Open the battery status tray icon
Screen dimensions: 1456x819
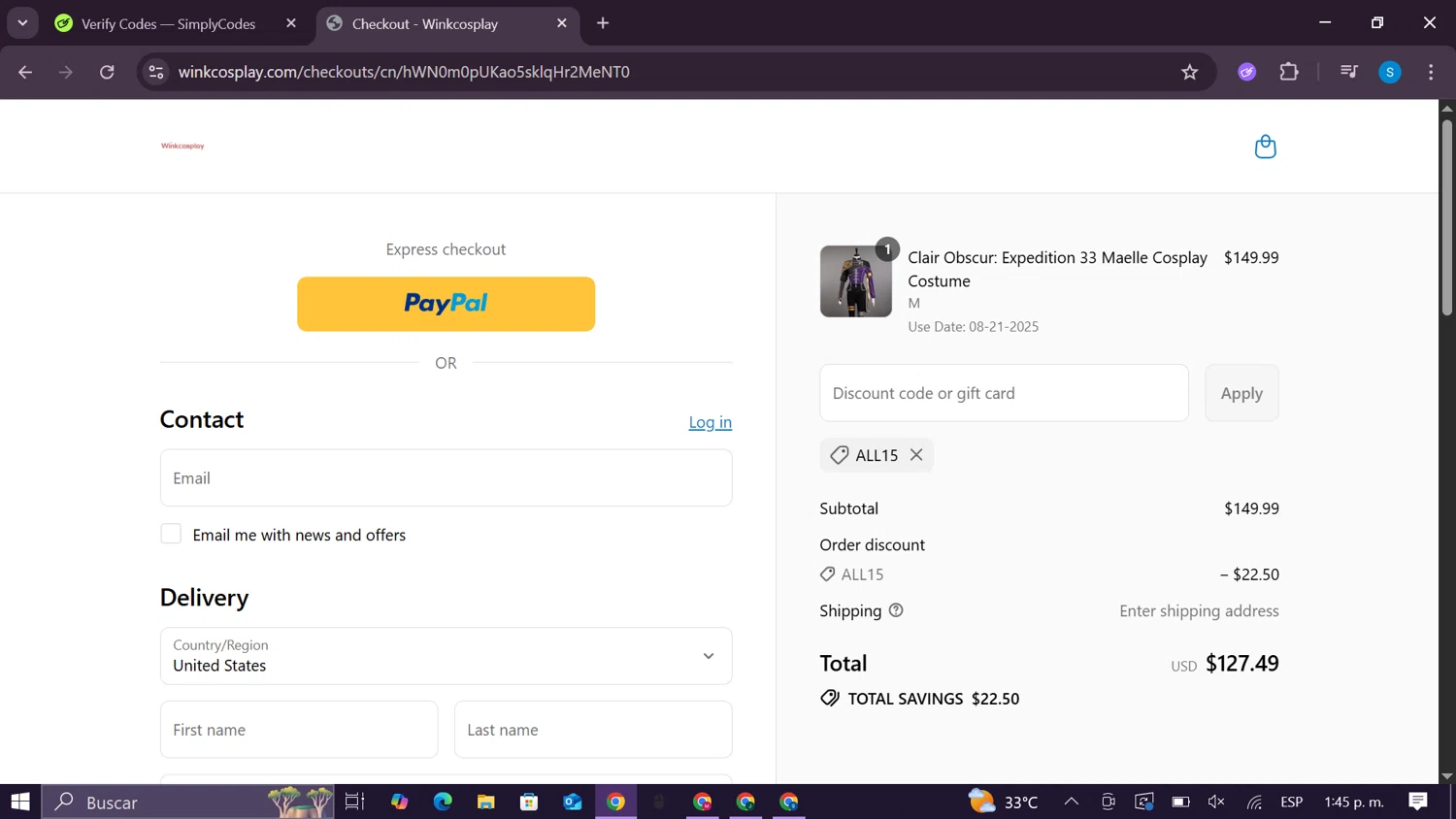tap(1180, 802)
